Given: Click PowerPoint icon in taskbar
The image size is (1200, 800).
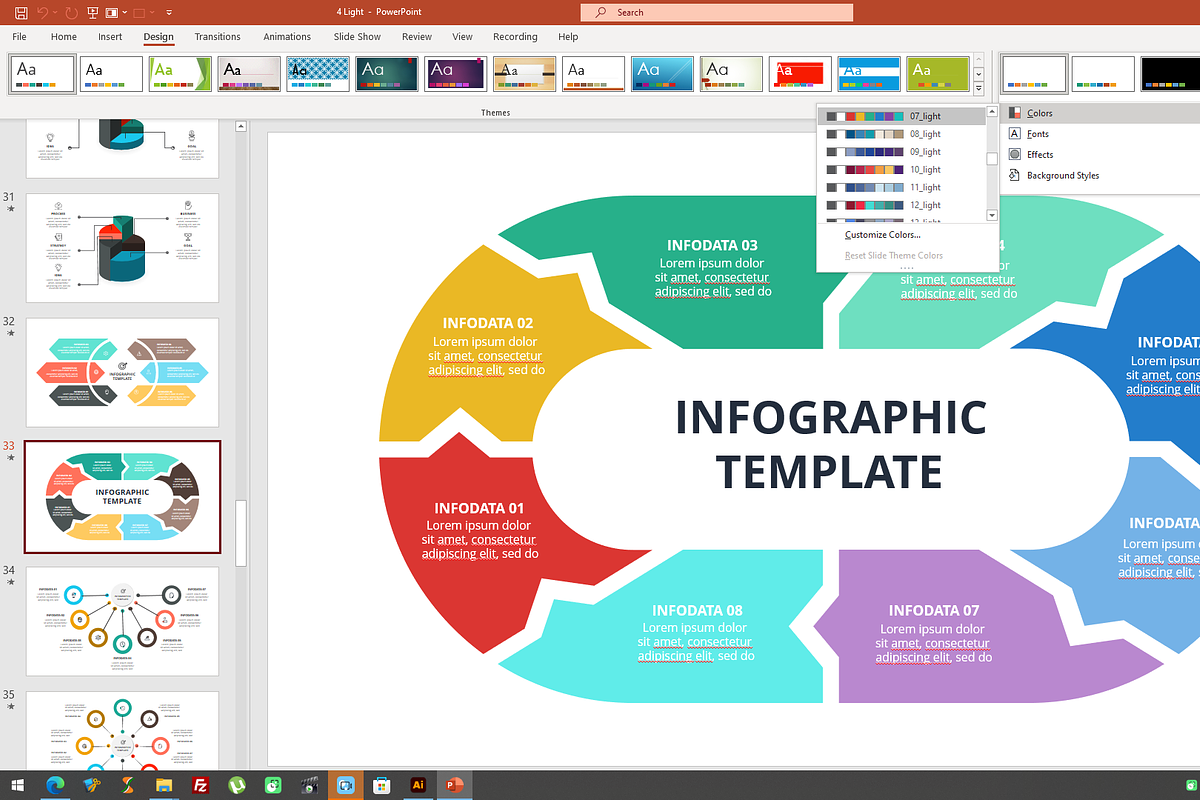Looking at the screenshot, I should click(x=454, y=785).
